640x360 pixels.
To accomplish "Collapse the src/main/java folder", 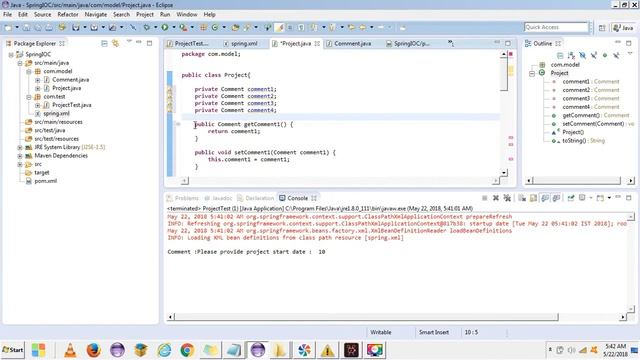I will click(20, 63).
